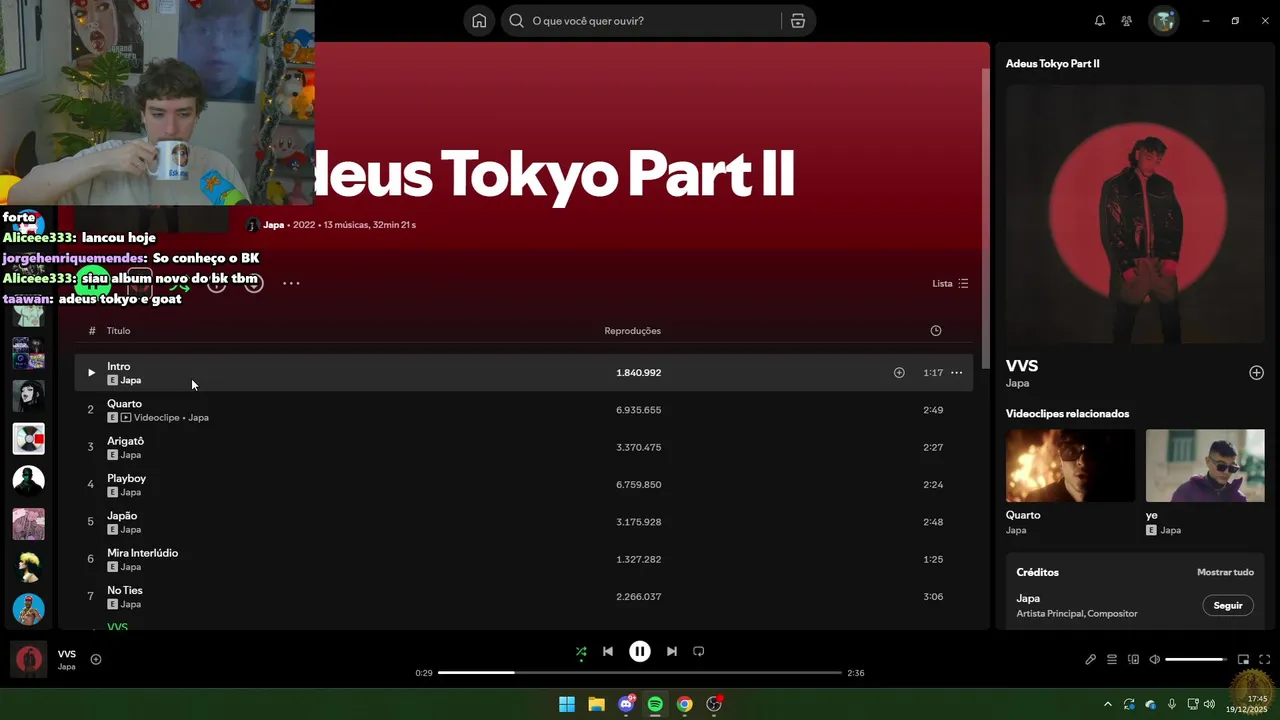1280x720 pixels.
Task: Open the Windows Start menu
Action: 567,704
